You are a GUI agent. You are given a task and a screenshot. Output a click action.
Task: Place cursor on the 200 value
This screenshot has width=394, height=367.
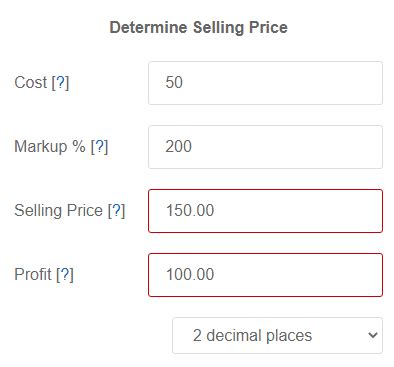pyautogui.click(x=179, y=146)
